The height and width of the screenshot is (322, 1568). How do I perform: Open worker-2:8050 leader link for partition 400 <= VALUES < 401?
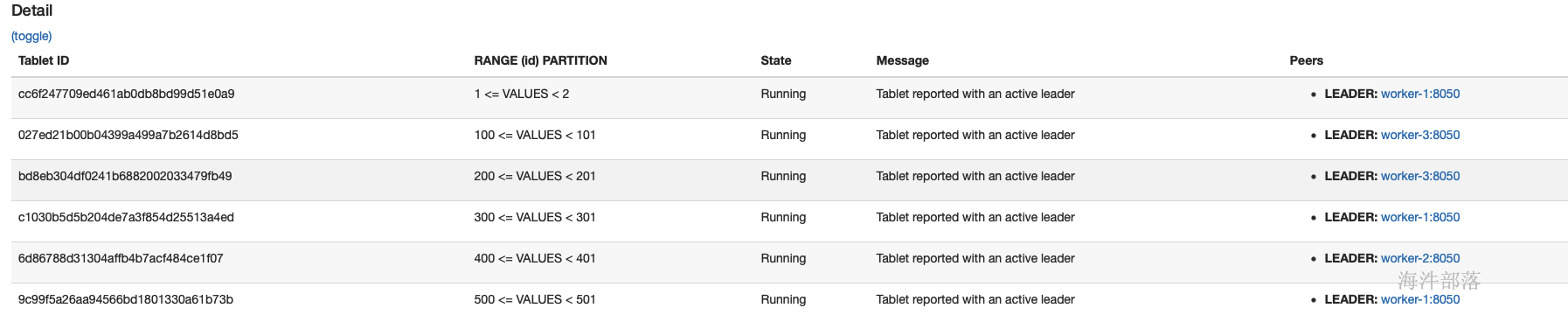pos(1420,258)
